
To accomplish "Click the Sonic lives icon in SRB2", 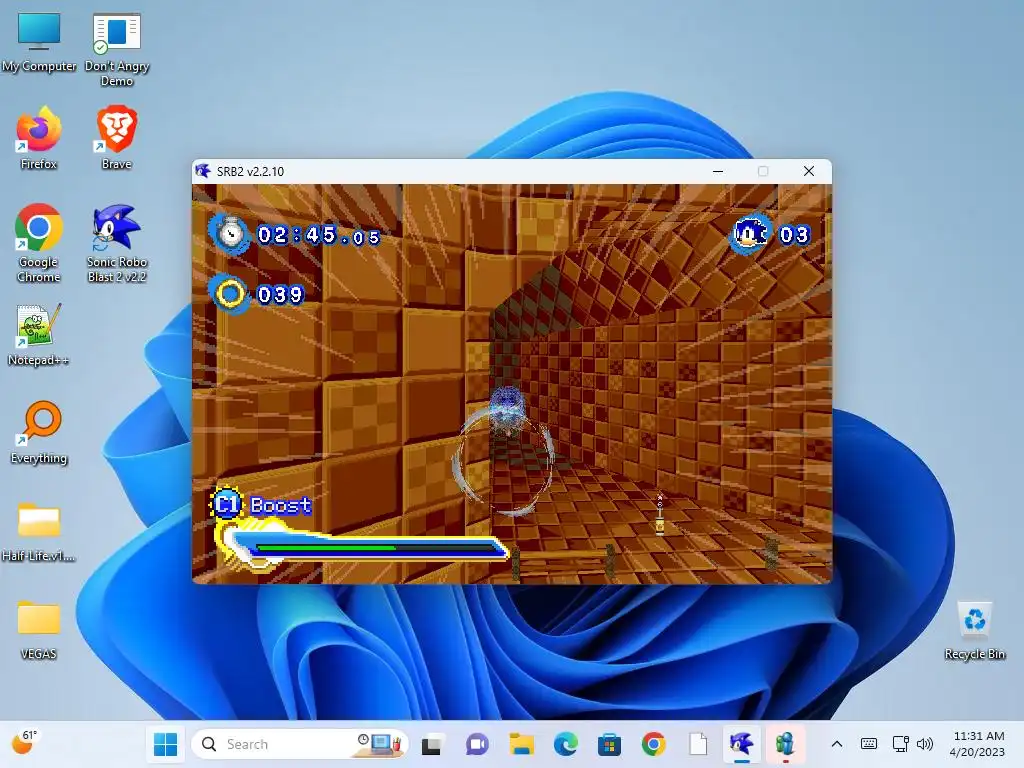I will [750, 233].
